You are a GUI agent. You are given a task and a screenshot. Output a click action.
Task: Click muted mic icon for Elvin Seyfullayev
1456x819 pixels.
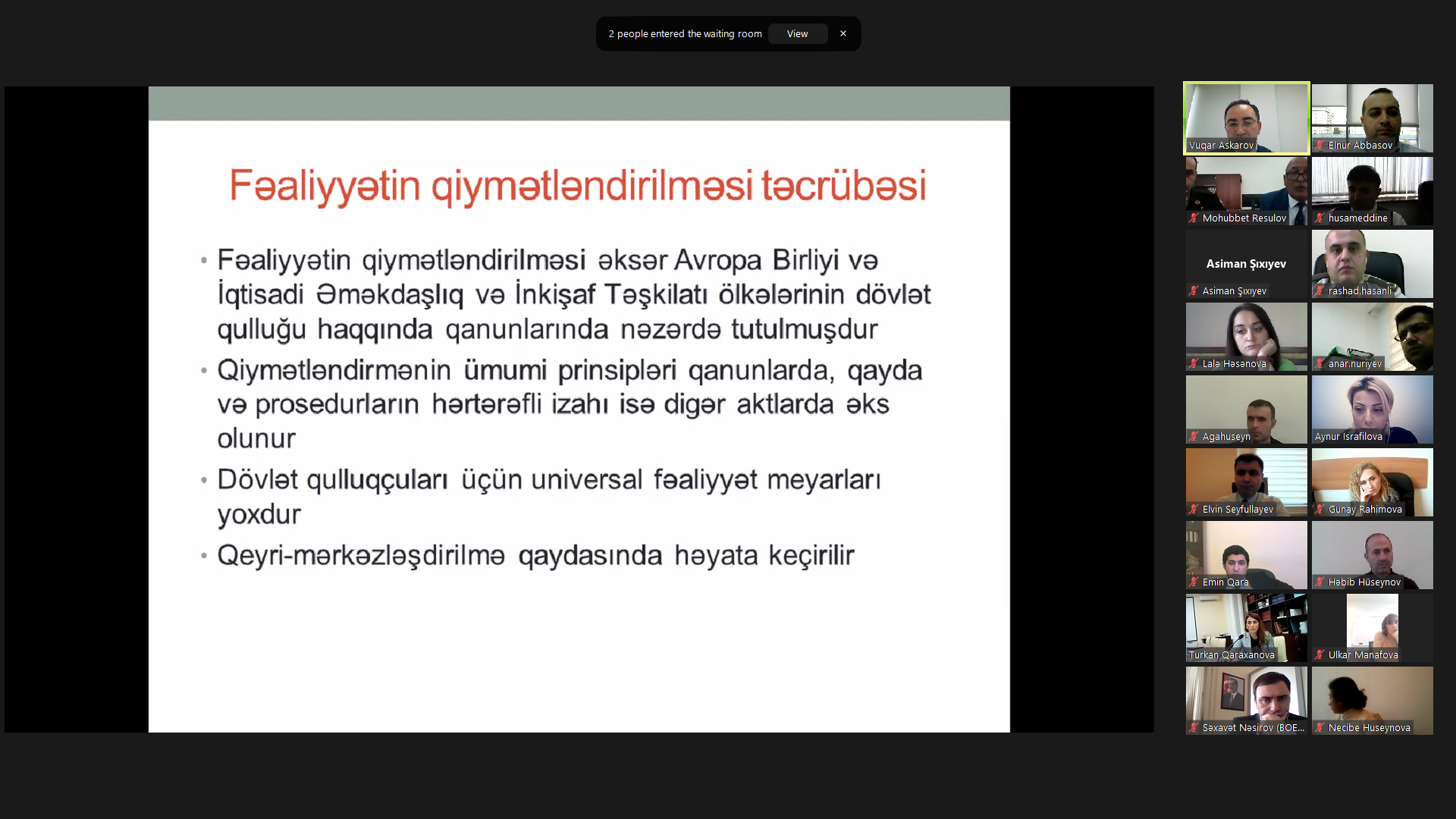point(1194,509)
